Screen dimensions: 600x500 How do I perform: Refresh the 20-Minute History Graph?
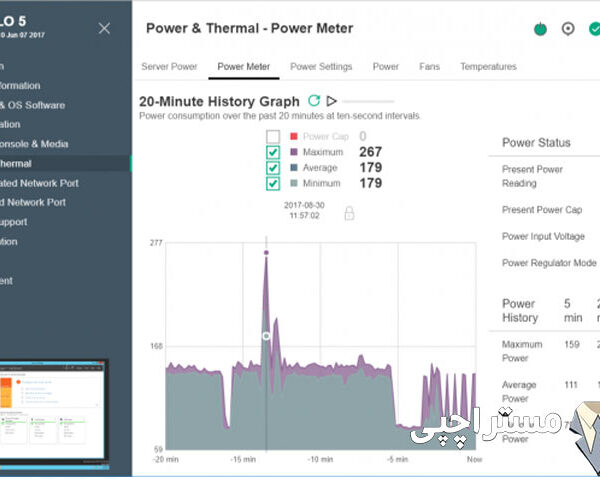[314, 101]
